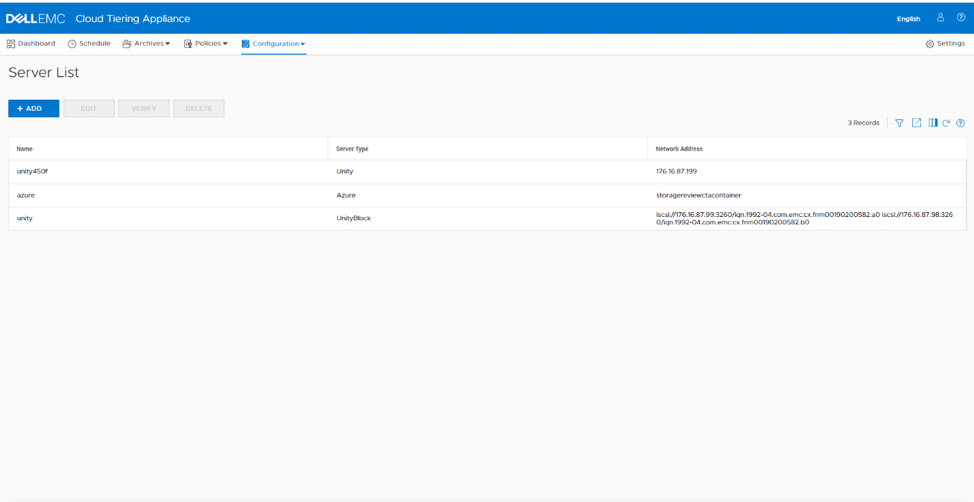
Task: Open the help icon in the blue header
Action: coord(961,17)
